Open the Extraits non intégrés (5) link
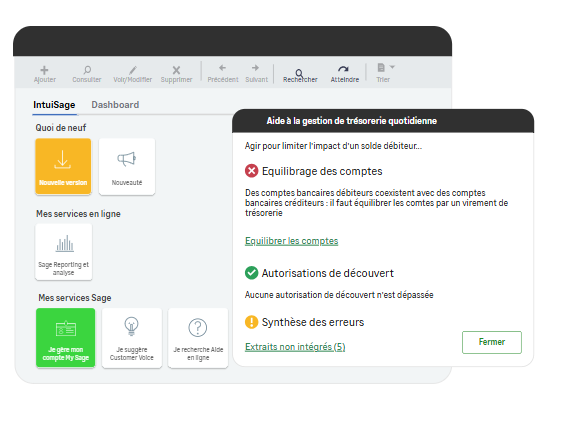The width and height of the screenshot is (573, 425). (295, 347)
